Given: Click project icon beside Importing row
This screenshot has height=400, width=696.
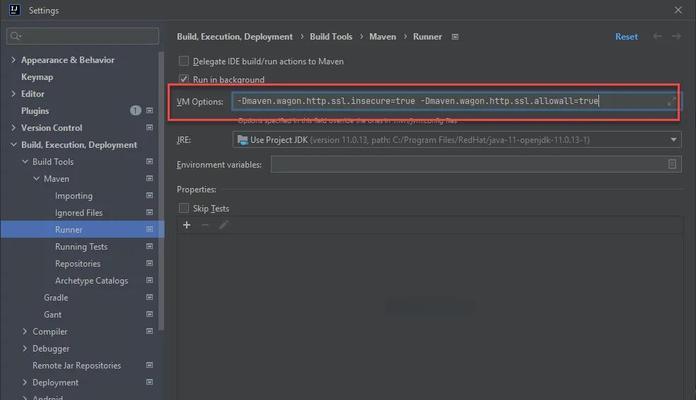Looking at the screenshot, I should [150, 195].
